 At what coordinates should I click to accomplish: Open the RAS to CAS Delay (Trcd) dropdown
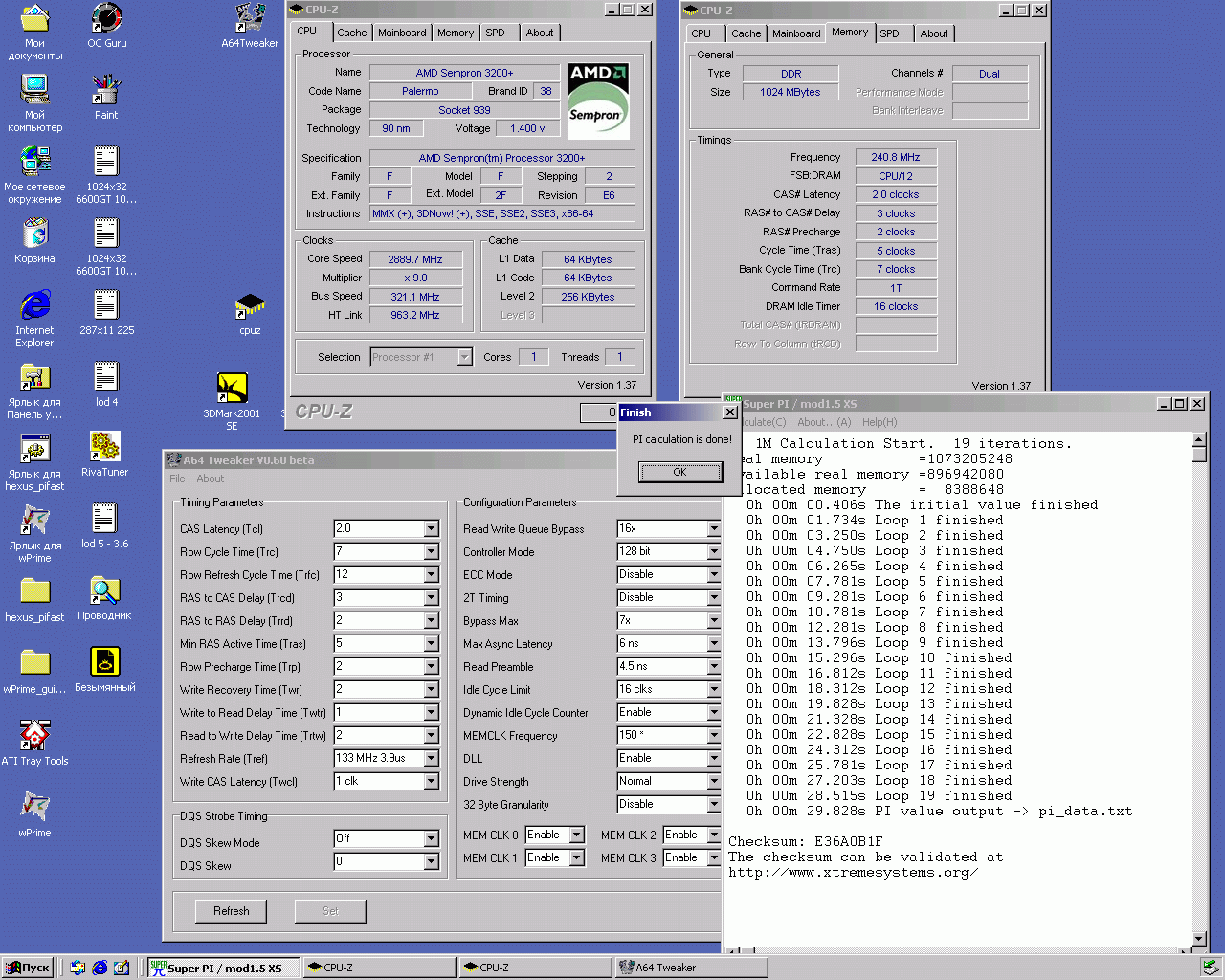[431, 598]
